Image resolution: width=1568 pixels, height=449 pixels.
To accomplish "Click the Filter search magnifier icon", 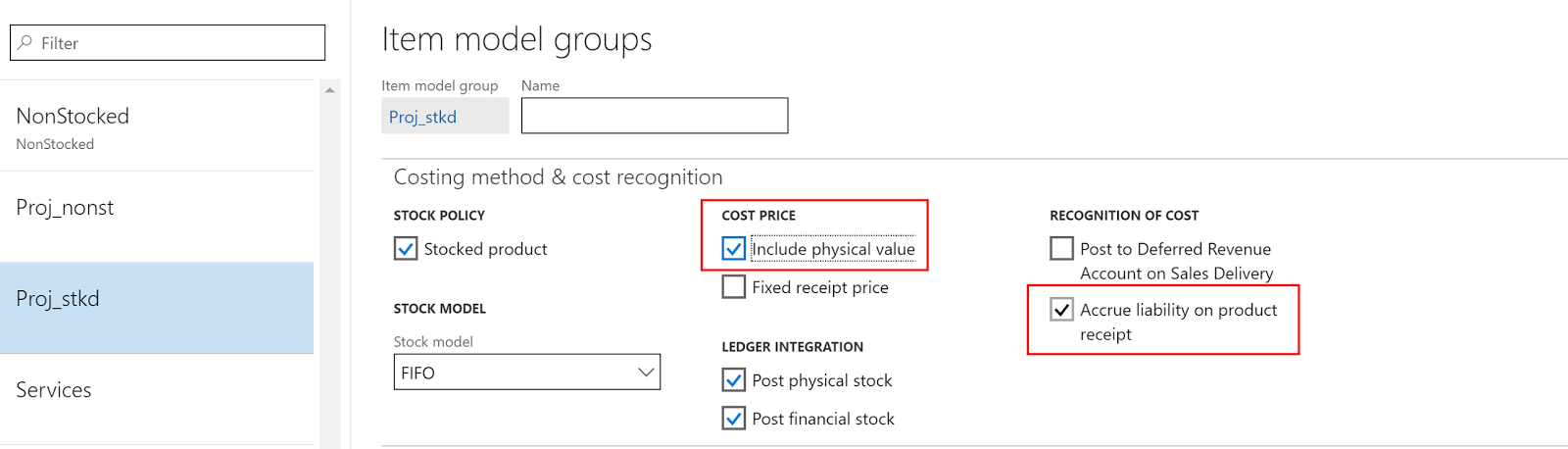I will (x=25, y=43).
